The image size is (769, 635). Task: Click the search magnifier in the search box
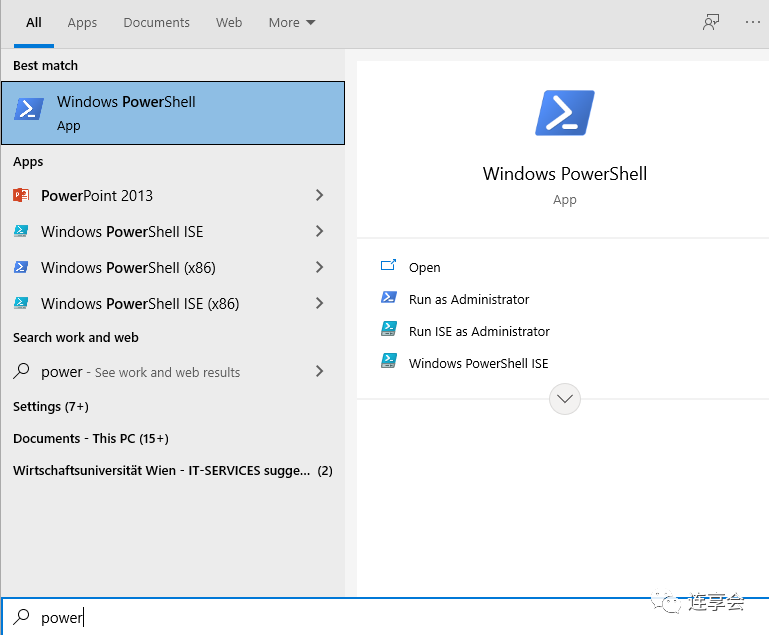click(21, 616)
